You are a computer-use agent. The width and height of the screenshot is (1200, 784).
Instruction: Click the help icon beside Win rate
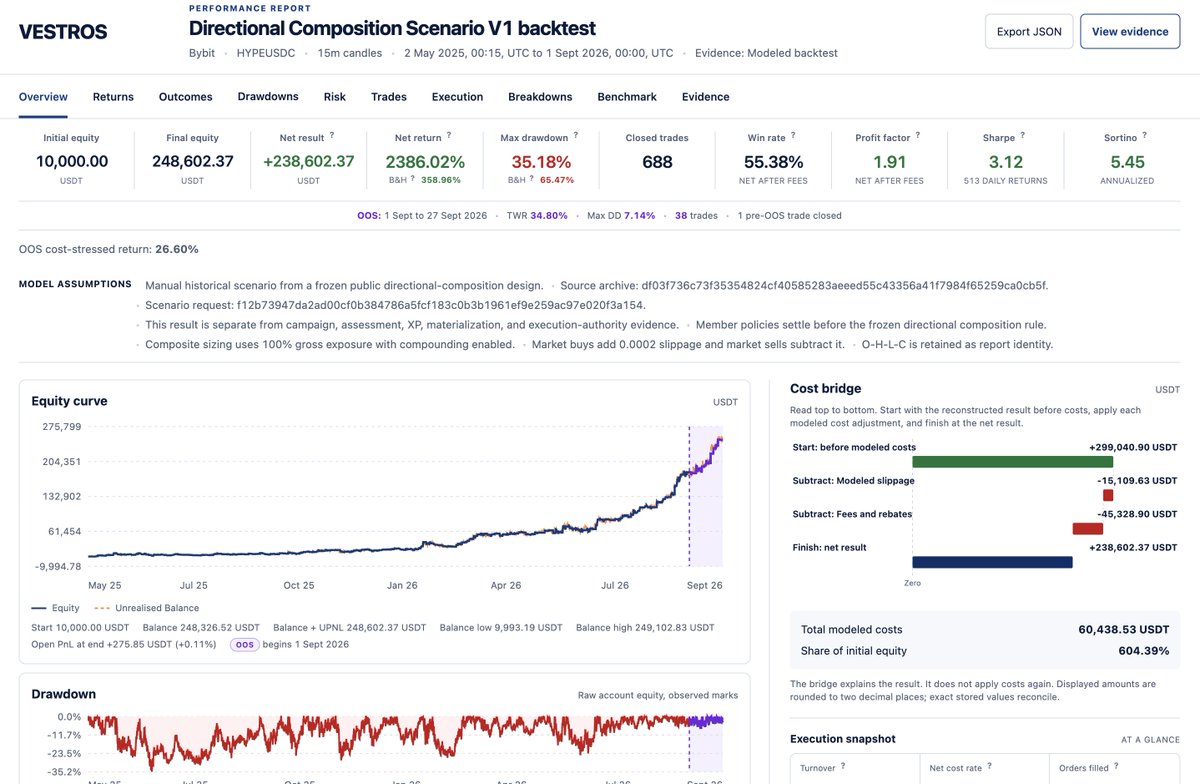click(793, 135)
